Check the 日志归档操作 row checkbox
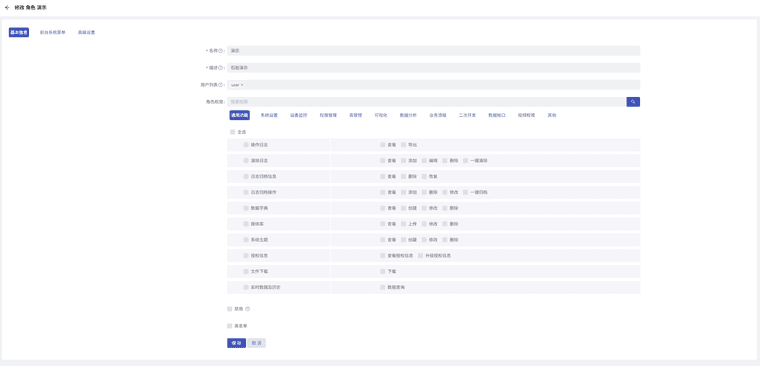This screenshot has width=760, height=366. pyautogui.click(x=246, y=192)
